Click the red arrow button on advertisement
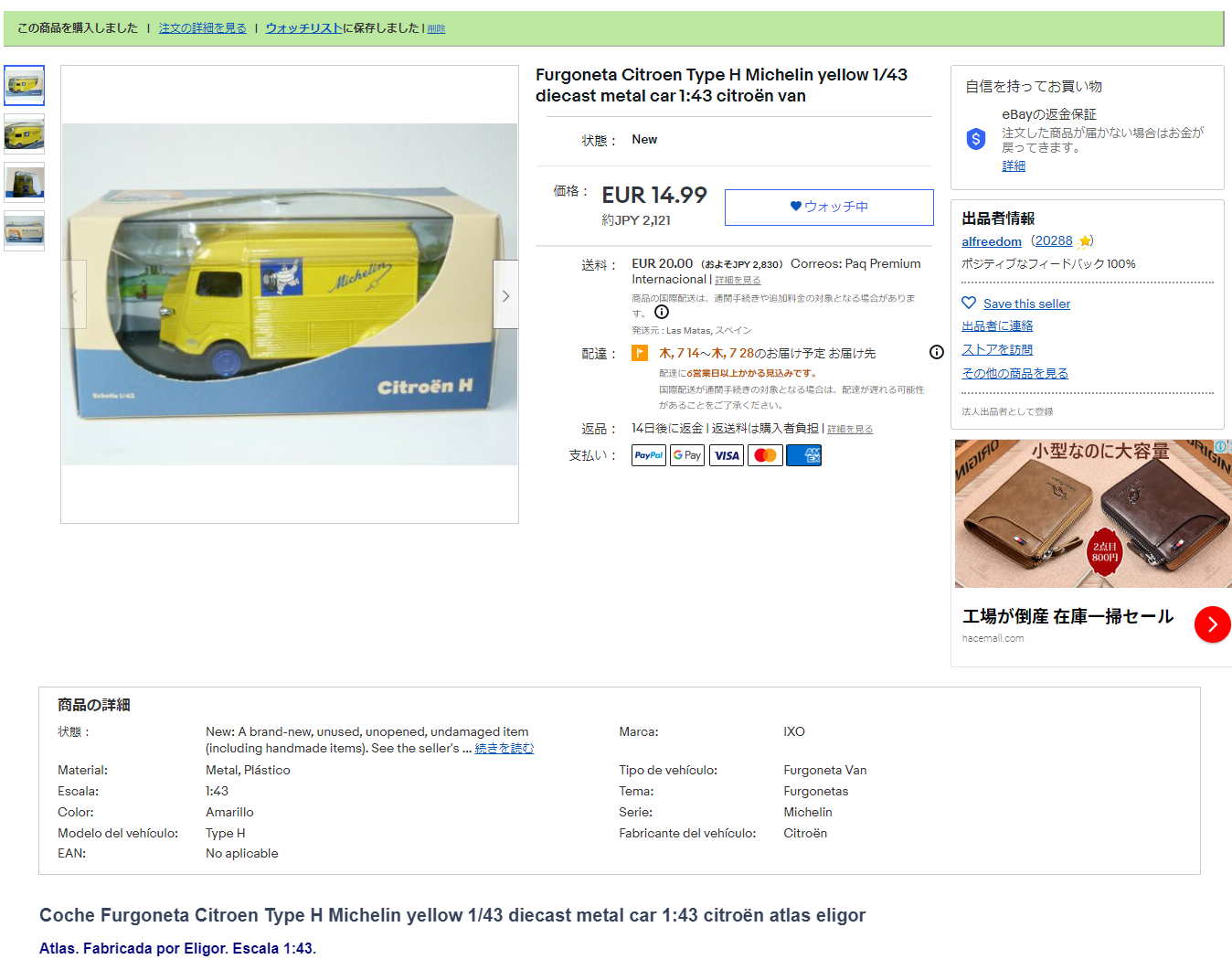Screen dimensions: 1232x970 pos(1212,624)
